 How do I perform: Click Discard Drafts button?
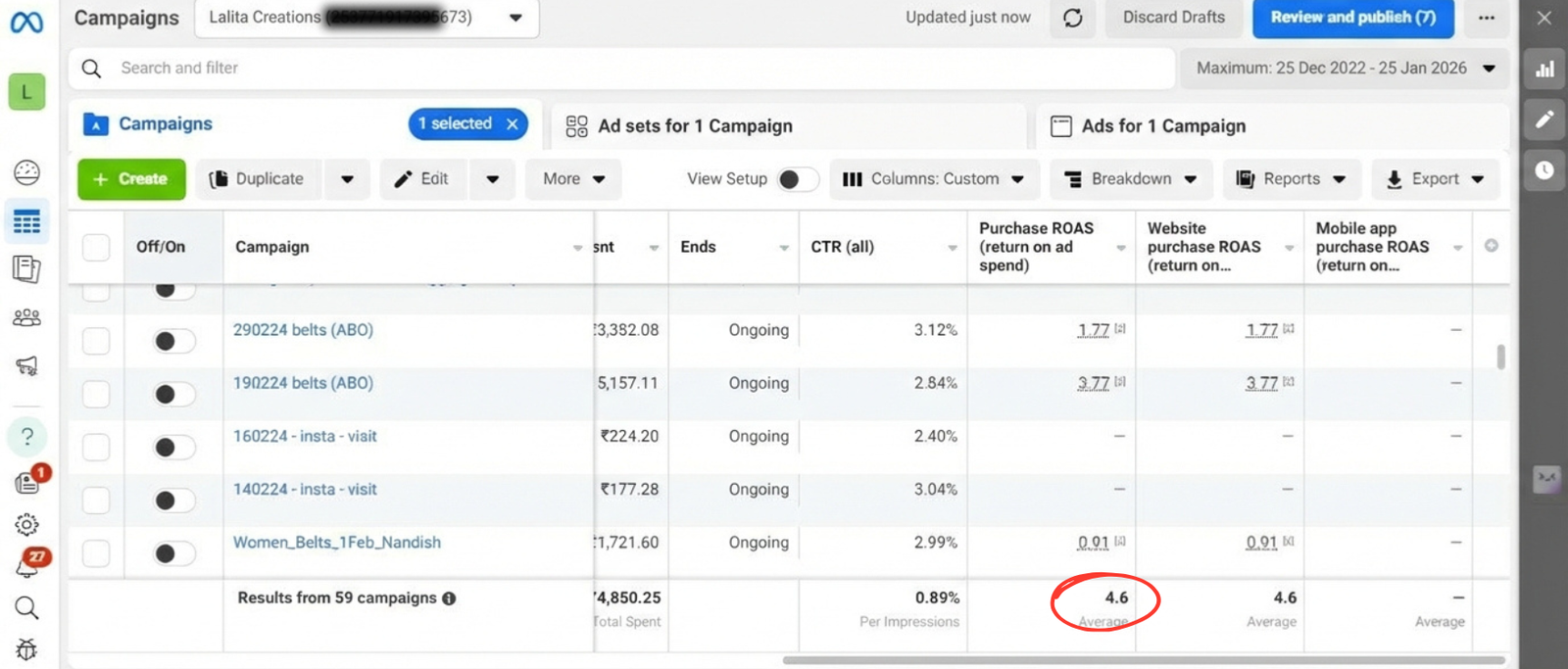pos(1174,18)
